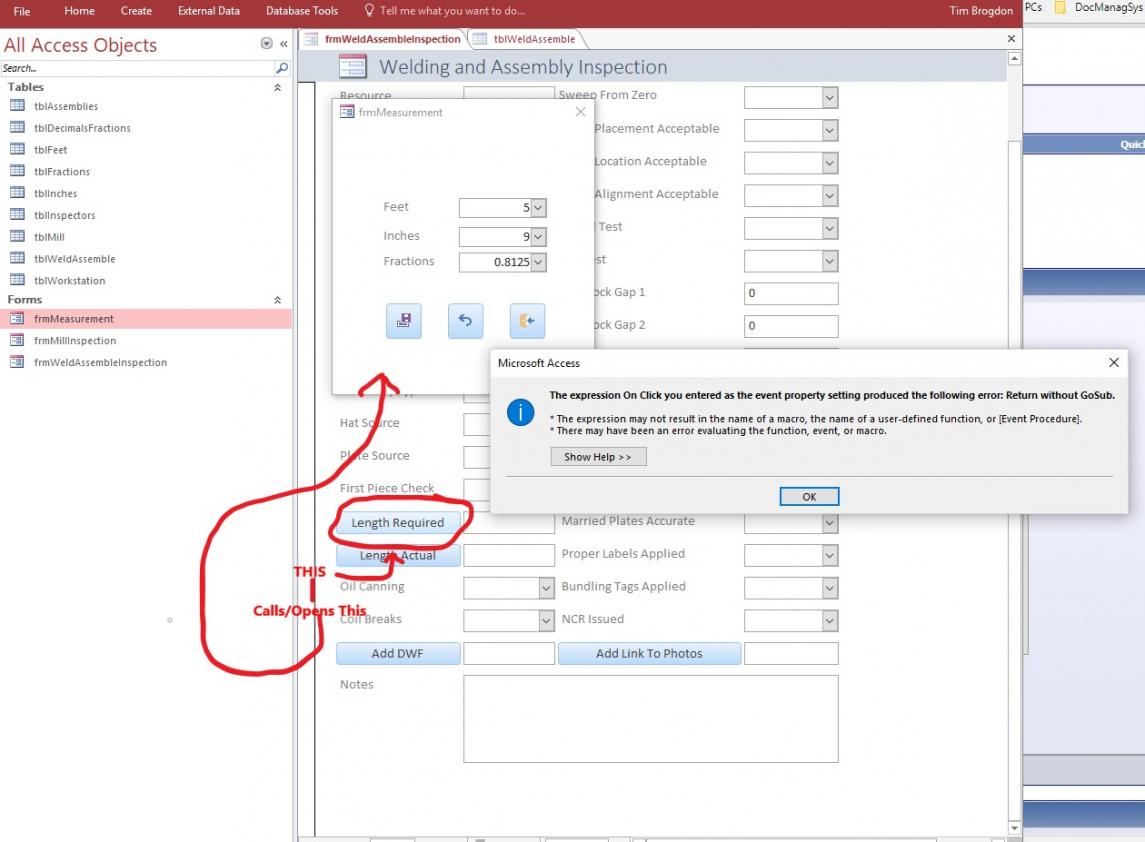This screenshot has height=842, width=1145.
Task: Click the Tim Brogdon account name
Action: pos(981,11)
